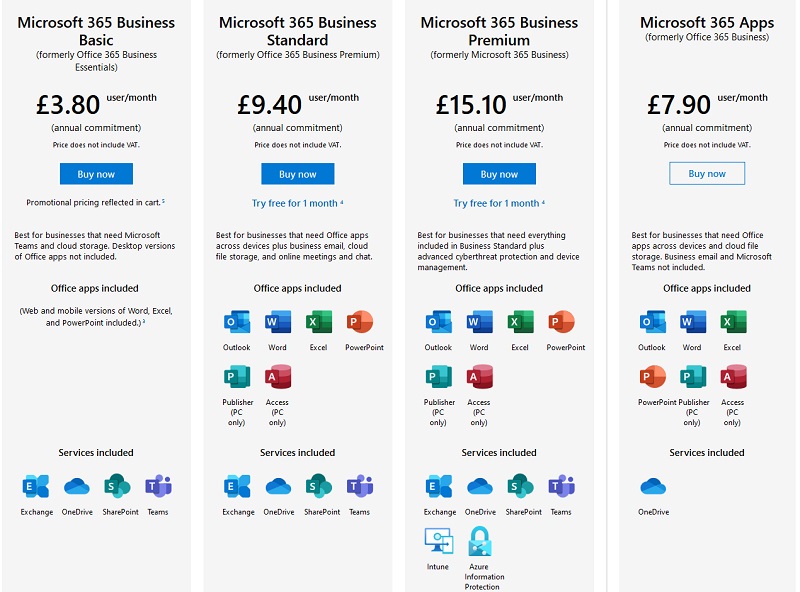The height and width of the screenshot is (592, 800).
Task: Open the Try free trial link in Business Premium column
Action: [499, 203]
